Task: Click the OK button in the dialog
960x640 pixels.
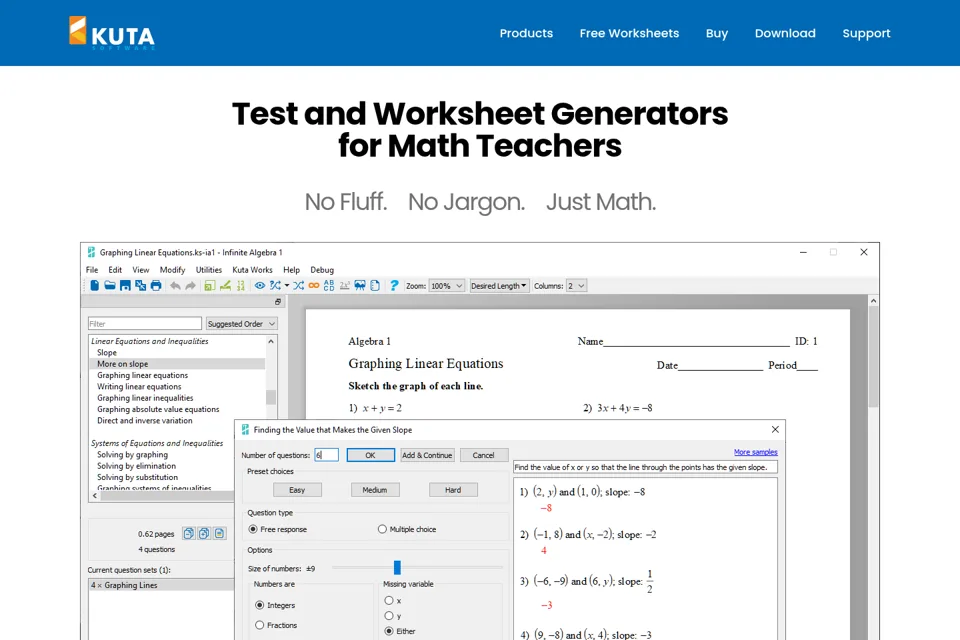Action: tap(370, 455)
